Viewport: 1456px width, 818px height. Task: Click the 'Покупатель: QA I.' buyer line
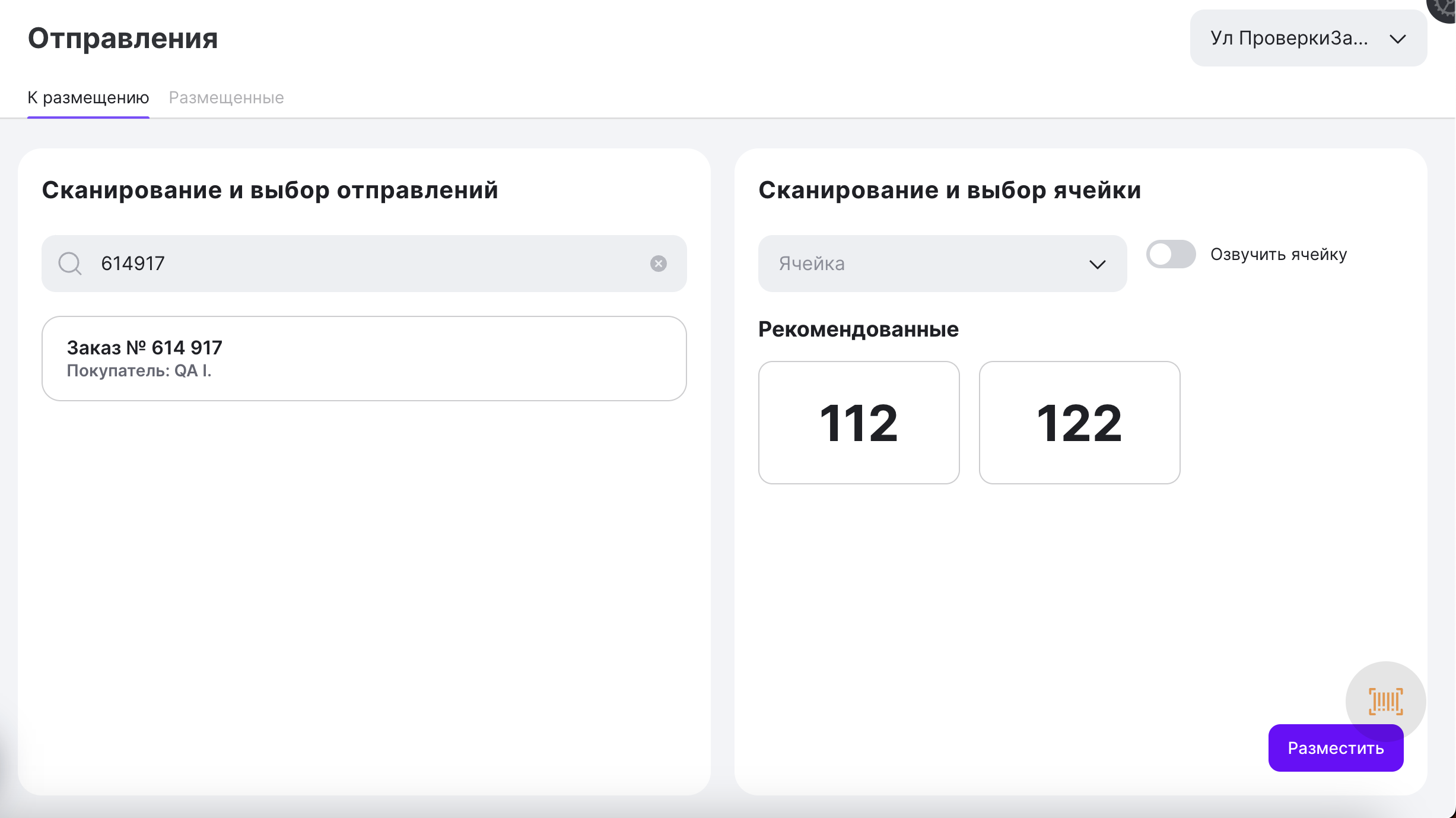tap(139, 371)
